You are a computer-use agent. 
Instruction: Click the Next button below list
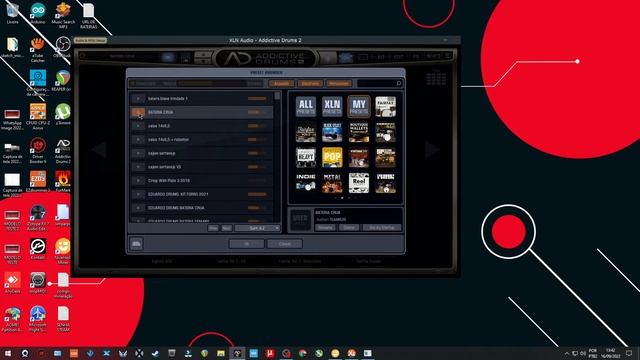pos(227,228)
